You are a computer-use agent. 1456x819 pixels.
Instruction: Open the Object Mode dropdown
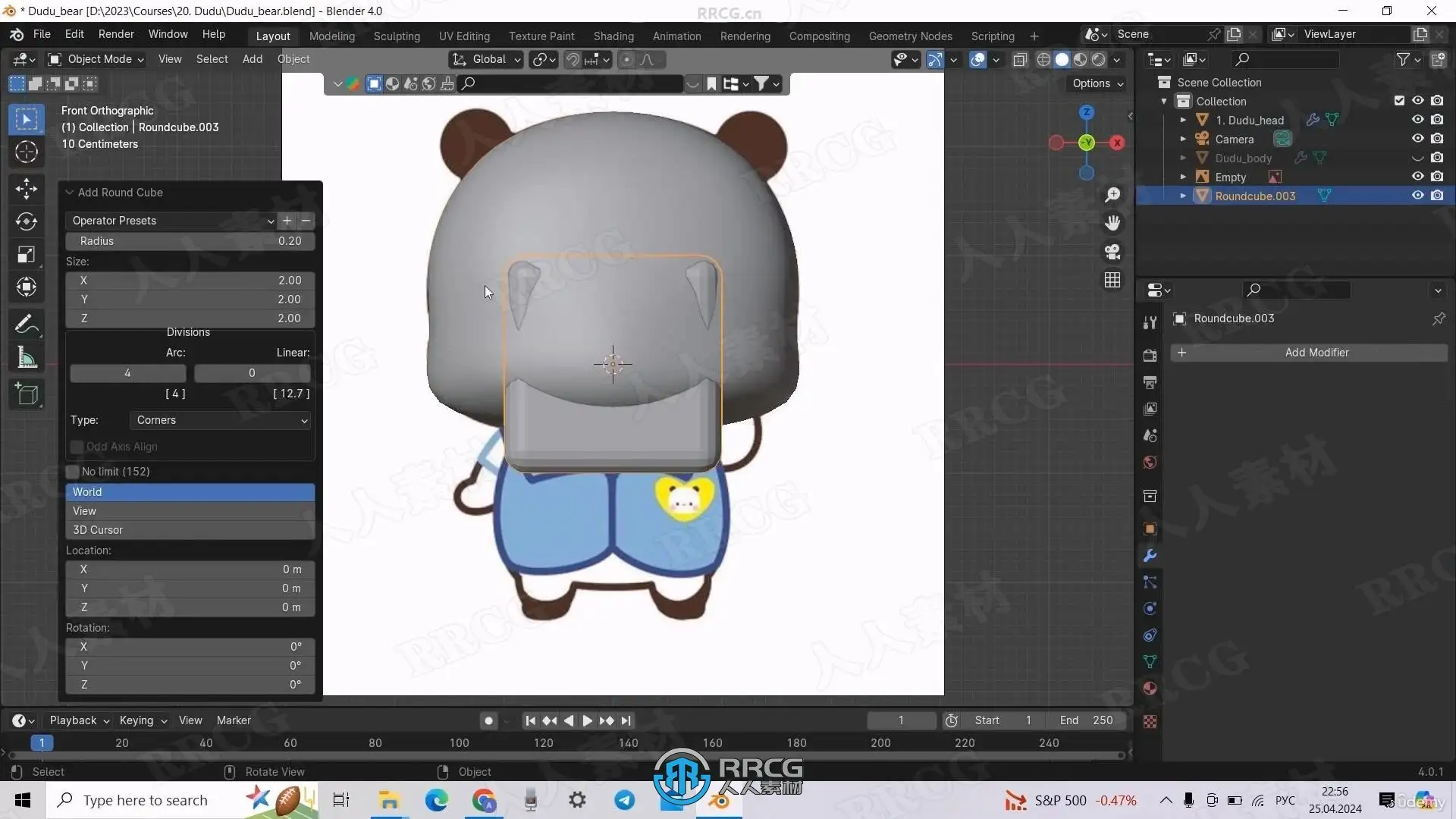tap(96, 59)
